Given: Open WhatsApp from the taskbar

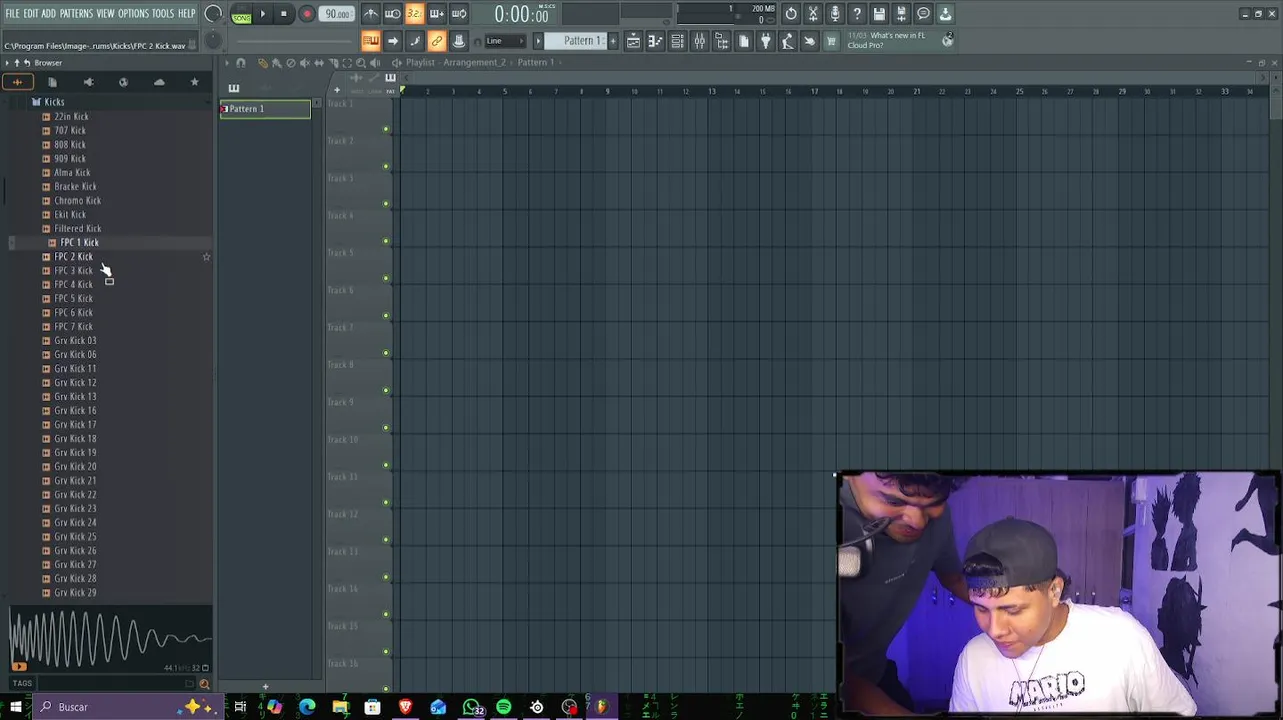Looking at the screenshot, I should coord(472,707).
